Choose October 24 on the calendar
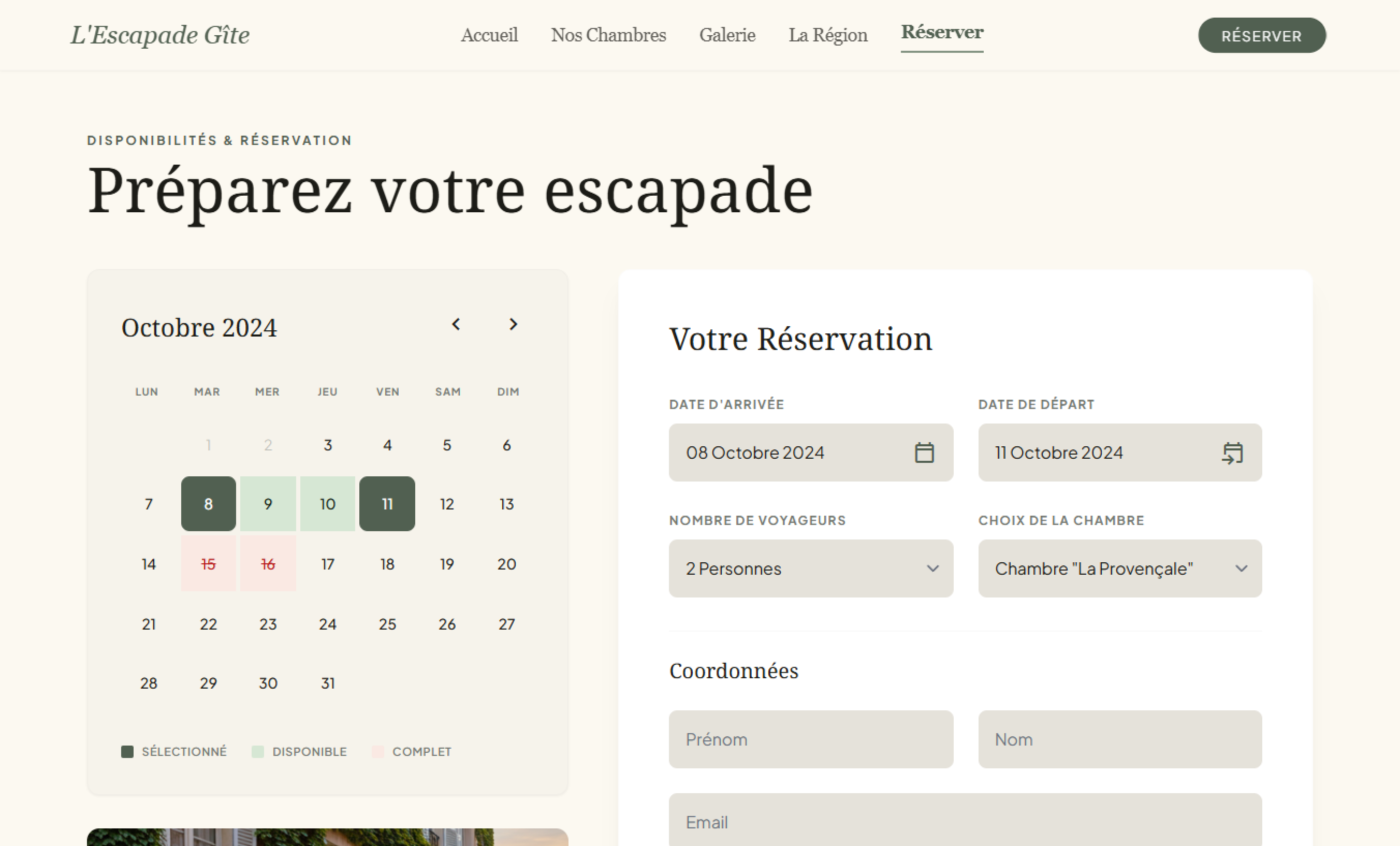Screen dimensions: 1400x846 (328, 624)
